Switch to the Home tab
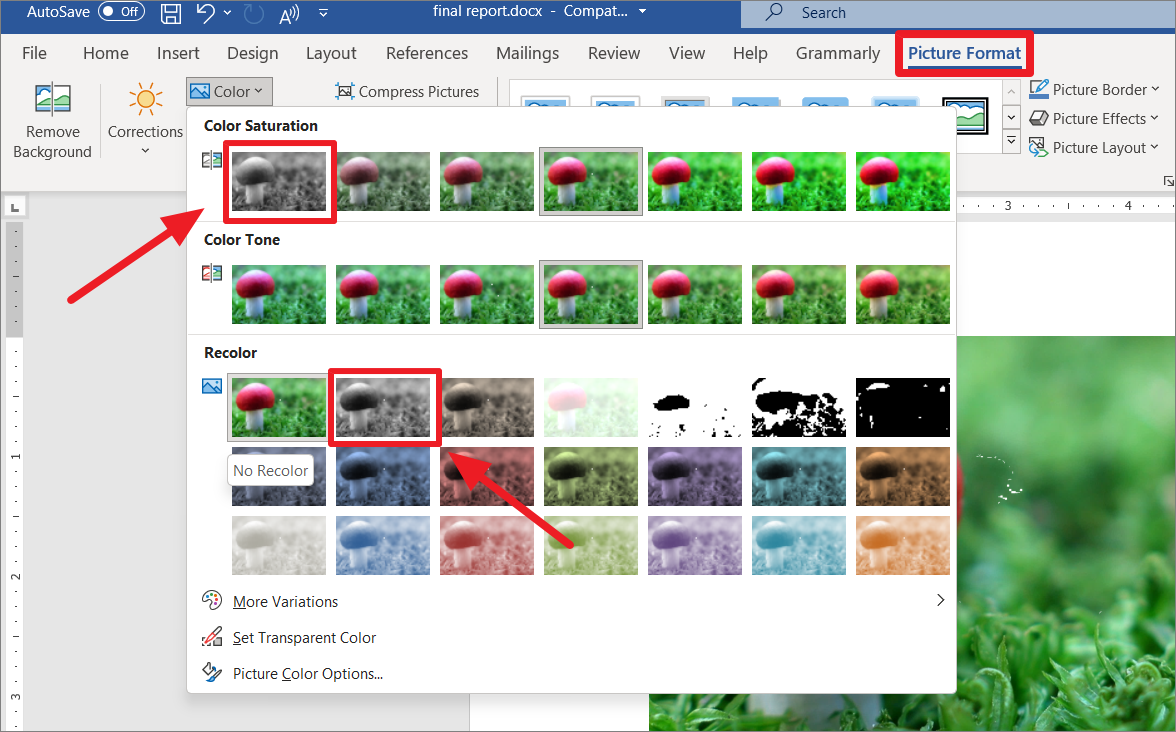The image size is (1176, 732). [106, 53]
